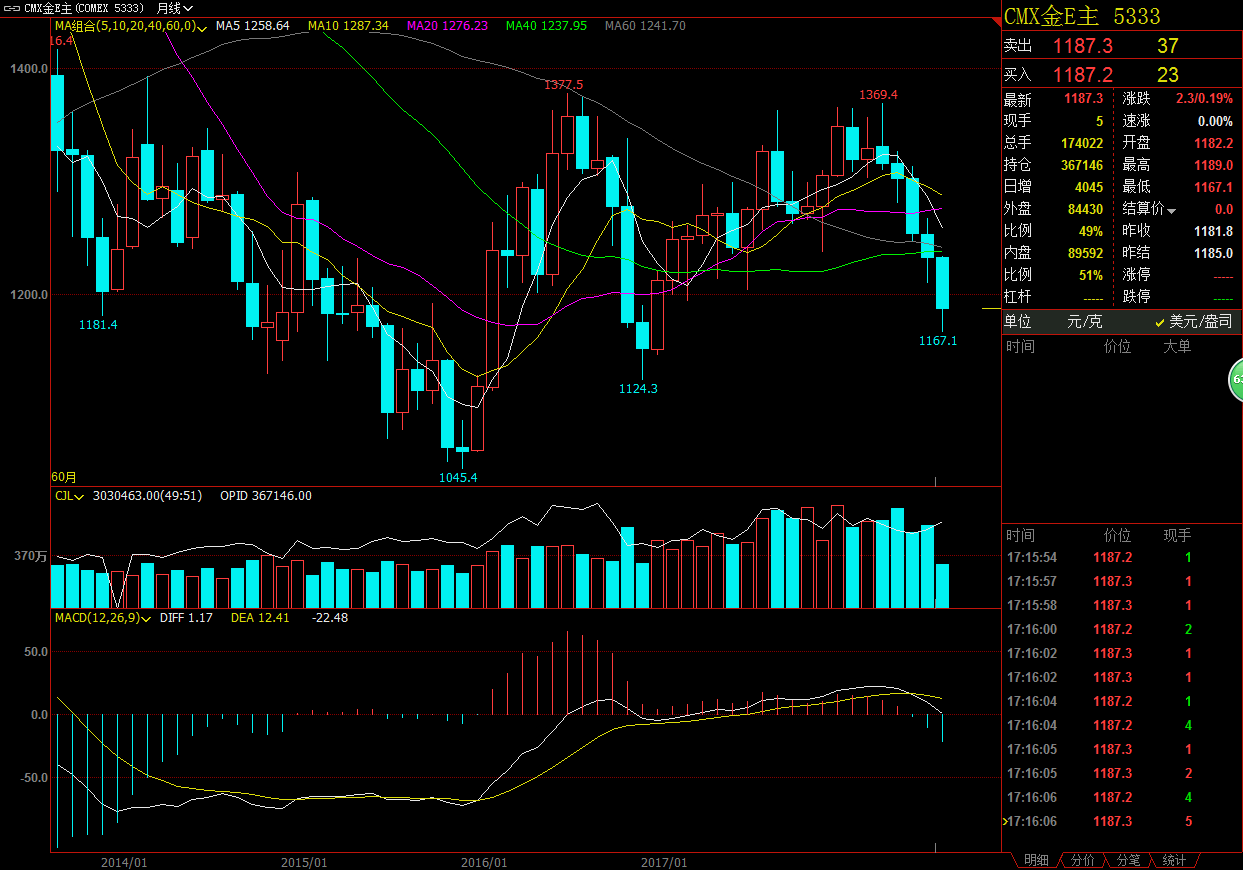Click the 内盘 value 89592

[x=1085, y=253]
